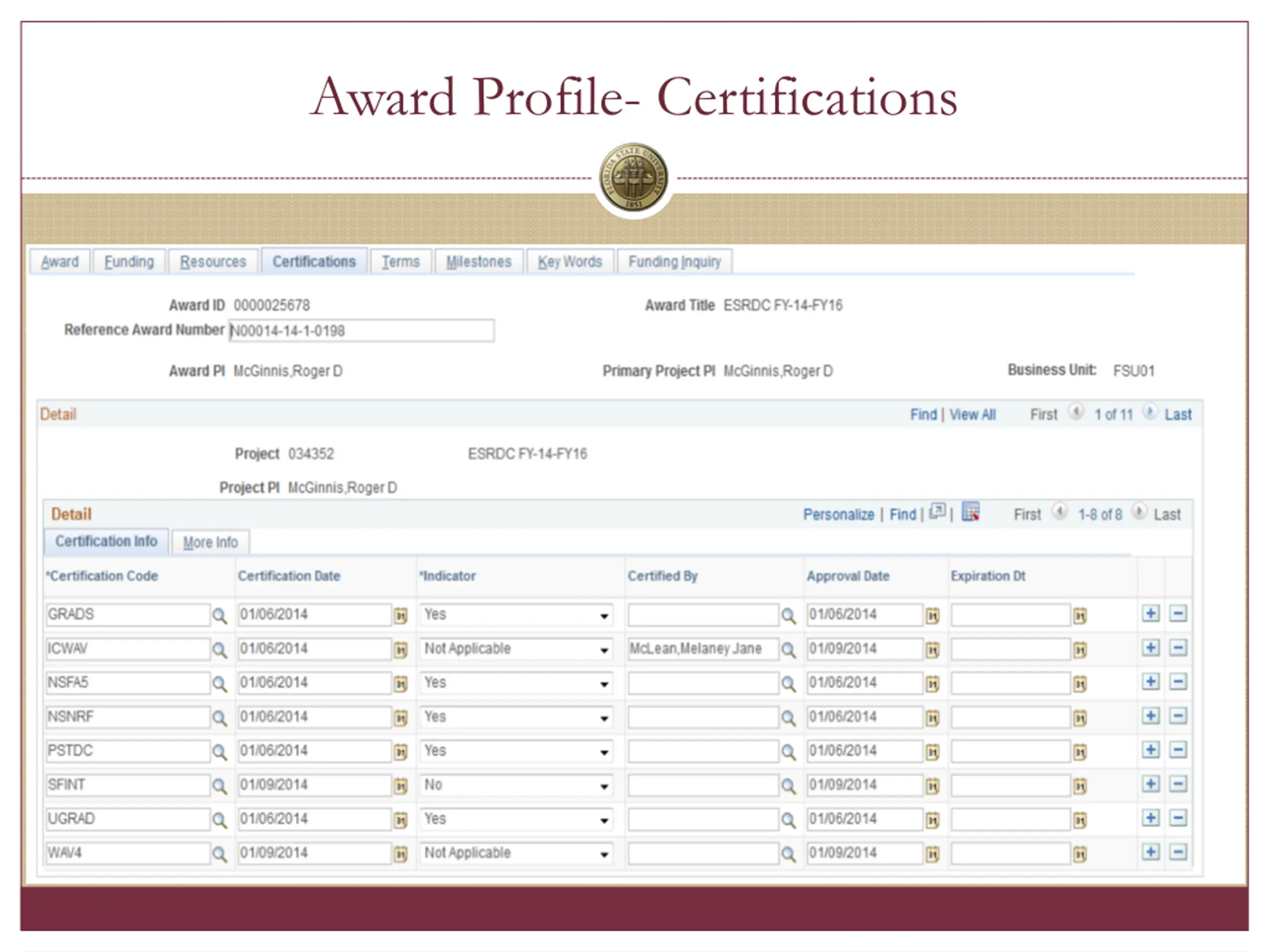The image size is (1270, 952).
Task: Download certifications grid to spreadsheet
Action: coord(970,512)
